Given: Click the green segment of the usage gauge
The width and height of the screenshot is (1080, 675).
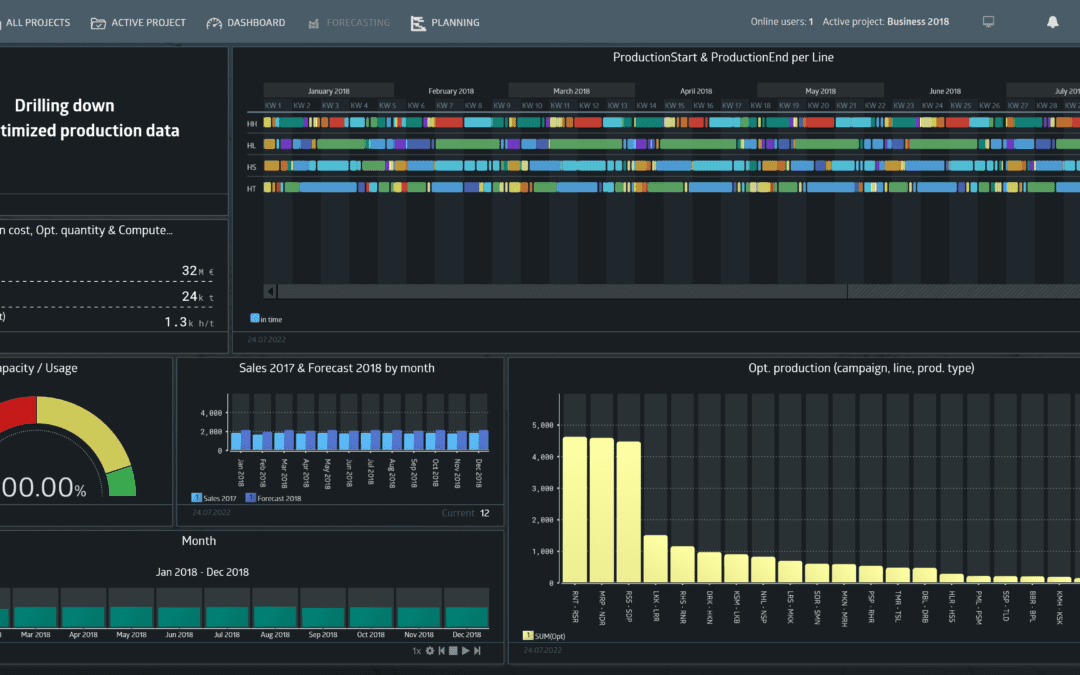Looking at the screenshot, I should [x=122, y=481].
